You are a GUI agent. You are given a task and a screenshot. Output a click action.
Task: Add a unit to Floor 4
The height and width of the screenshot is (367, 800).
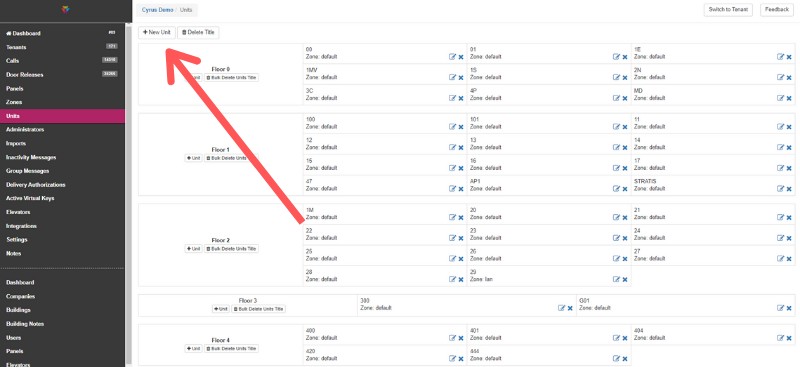coord(193,349)
